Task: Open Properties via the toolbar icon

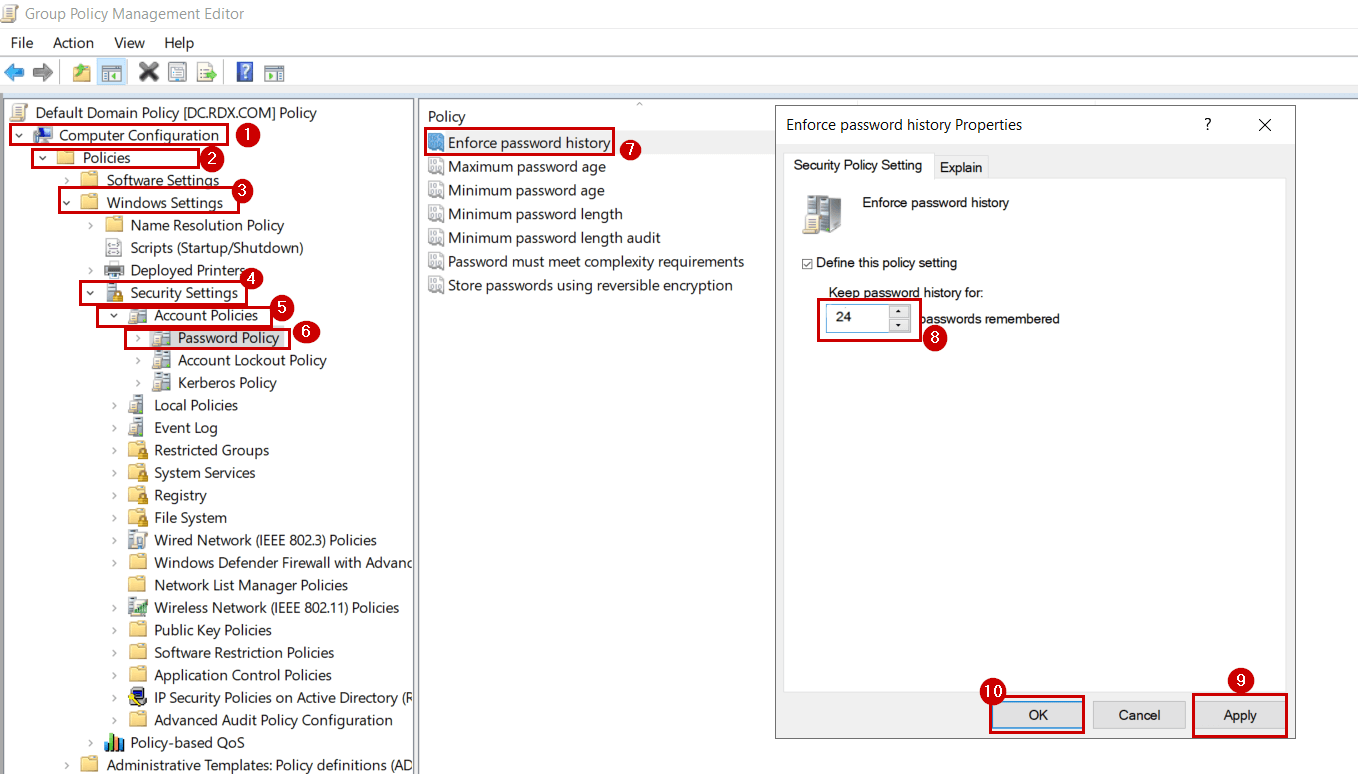Action: [x=177, y=71]
